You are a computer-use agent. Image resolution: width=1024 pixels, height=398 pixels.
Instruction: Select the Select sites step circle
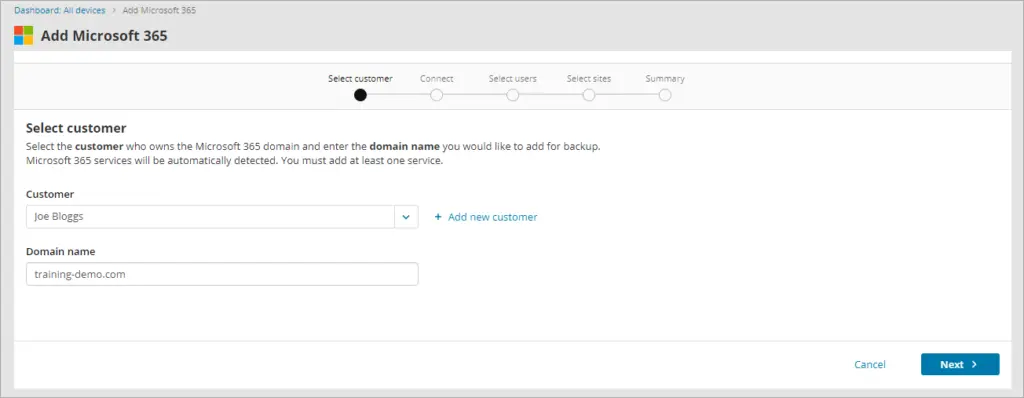(589, 95)
